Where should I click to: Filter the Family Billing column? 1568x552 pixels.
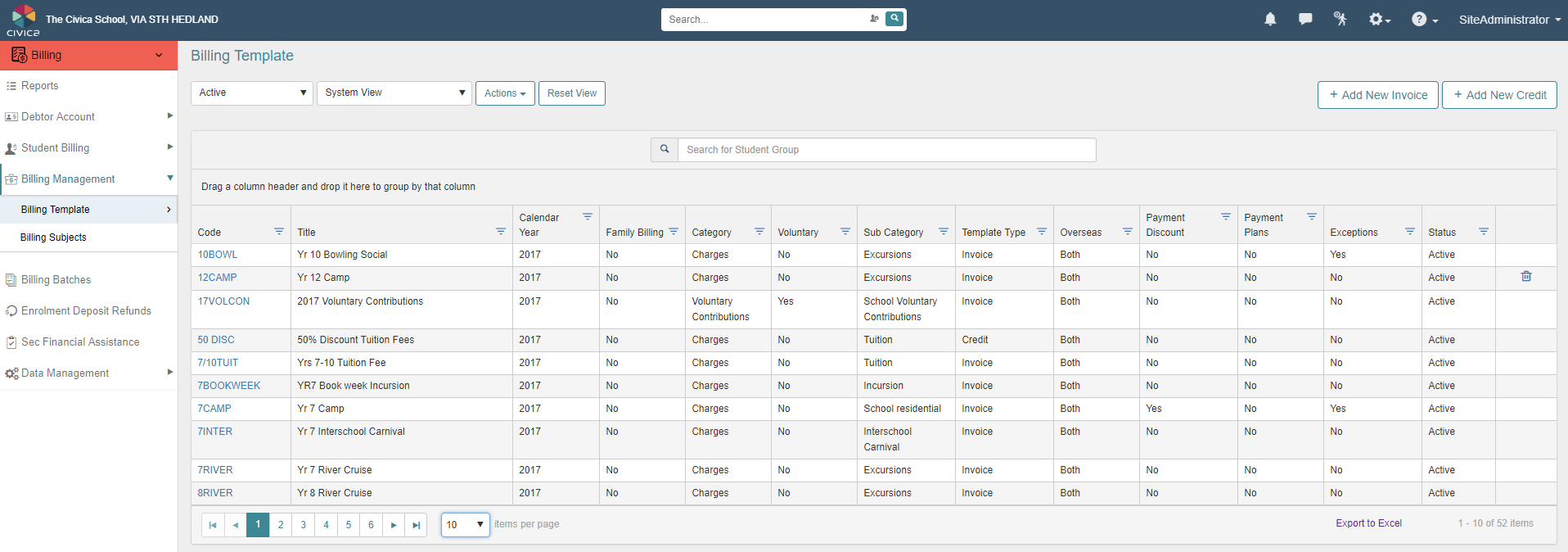pyautogui.click(x=674, y=232)
